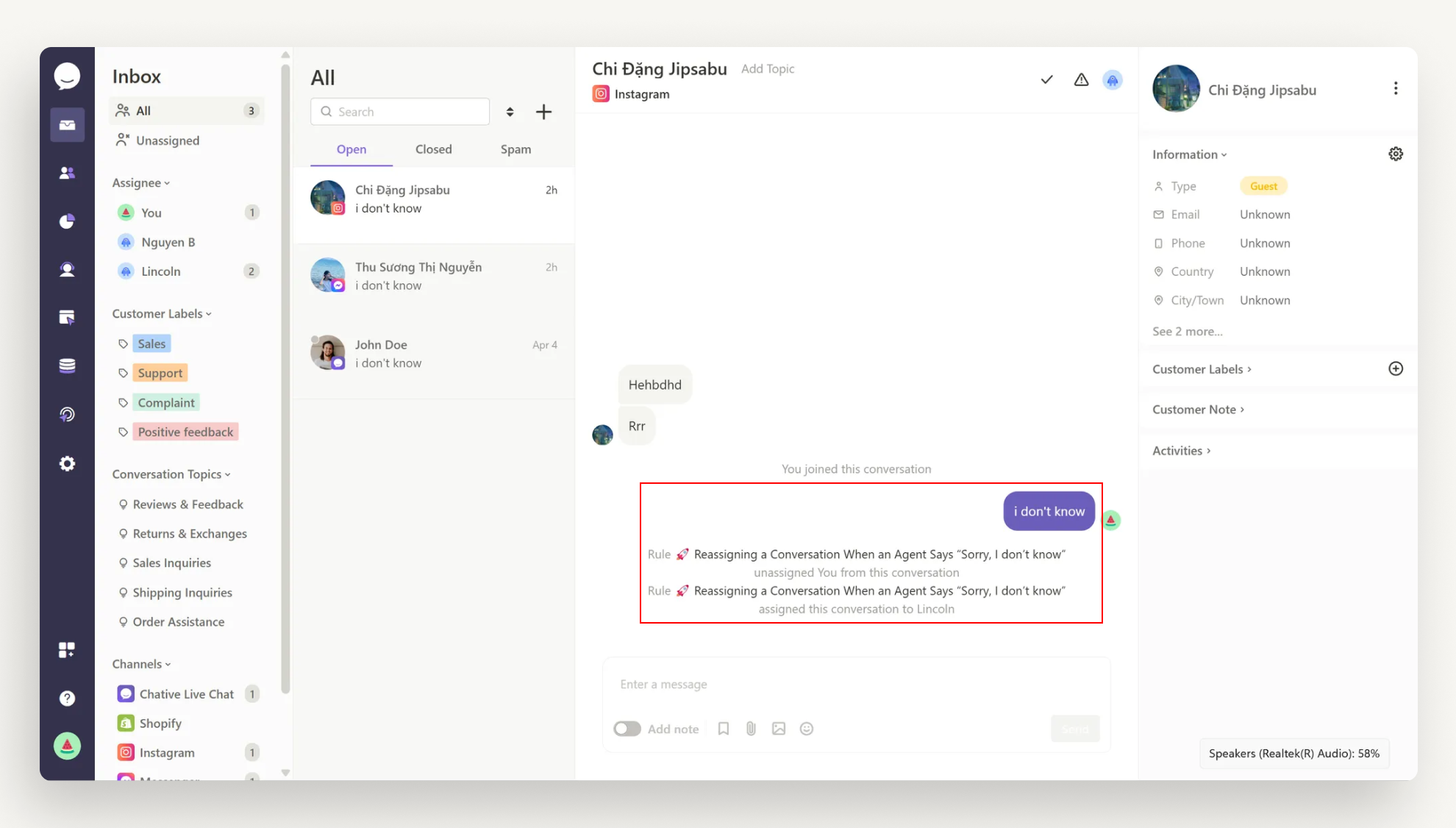View the Reports pie chart section
Viewport: 1456px width, 828px height.
tap(67, 221)
